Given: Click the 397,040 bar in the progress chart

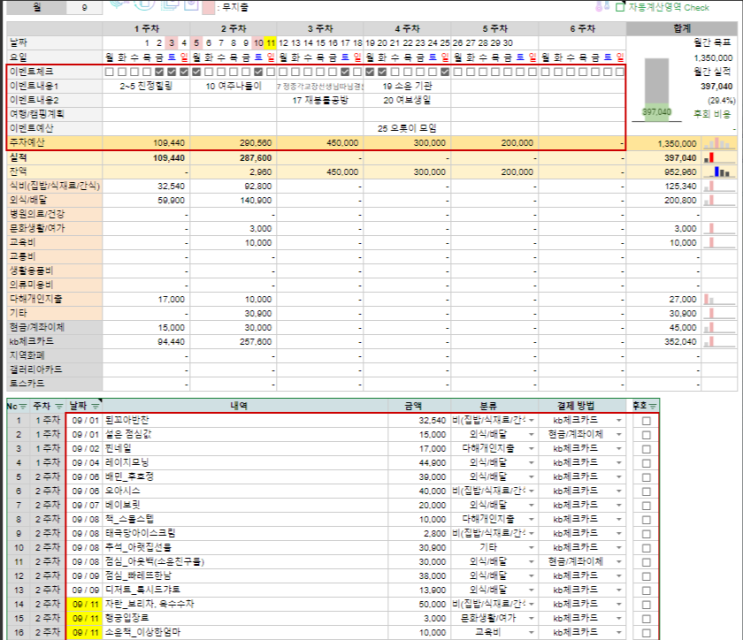Looking at the screenshot, I should pos(656,112).
